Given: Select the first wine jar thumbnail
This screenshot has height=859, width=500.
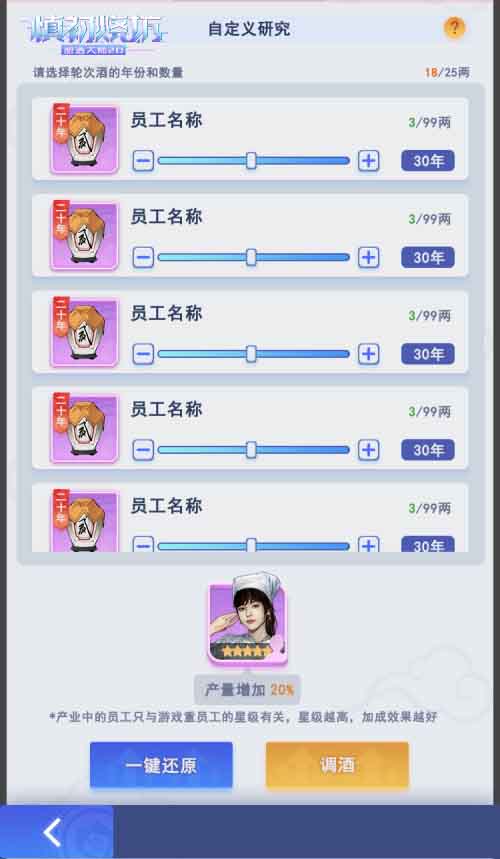Looking at the screenshot, I should [84, 139].
